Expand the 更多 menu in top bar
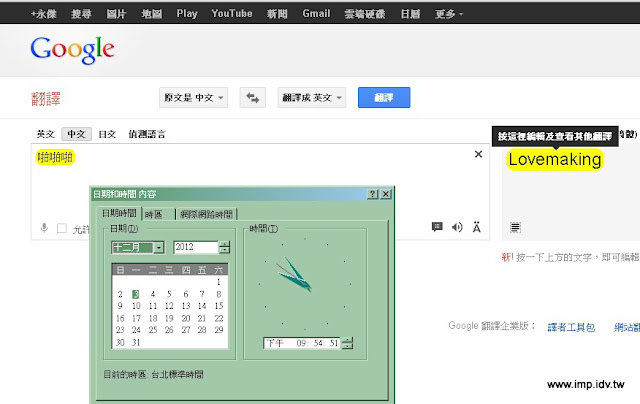The height and width of the screenshot is (404, 640). click(449, 14)
